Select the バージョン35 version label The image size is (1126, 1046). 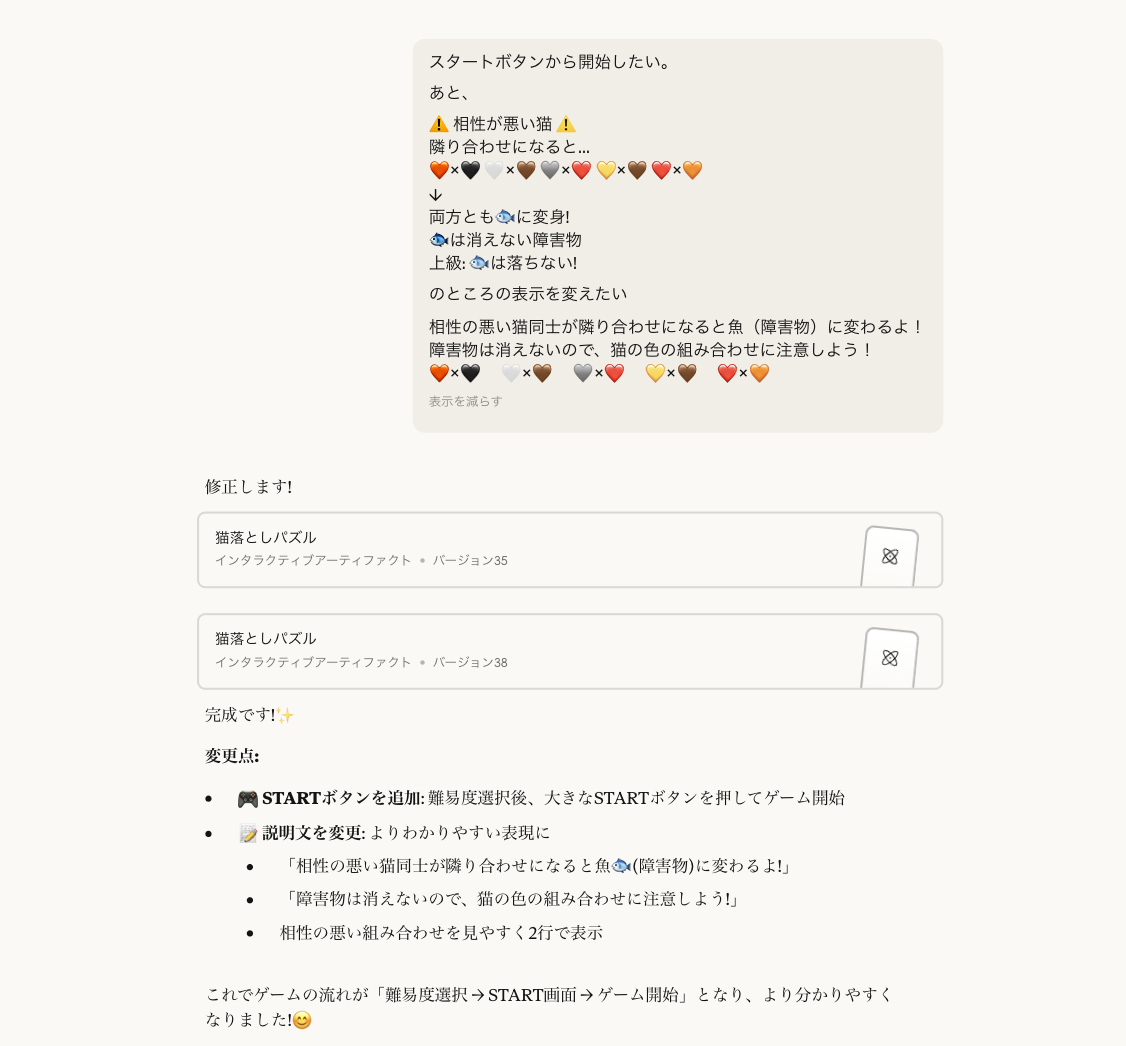(470, 561)
